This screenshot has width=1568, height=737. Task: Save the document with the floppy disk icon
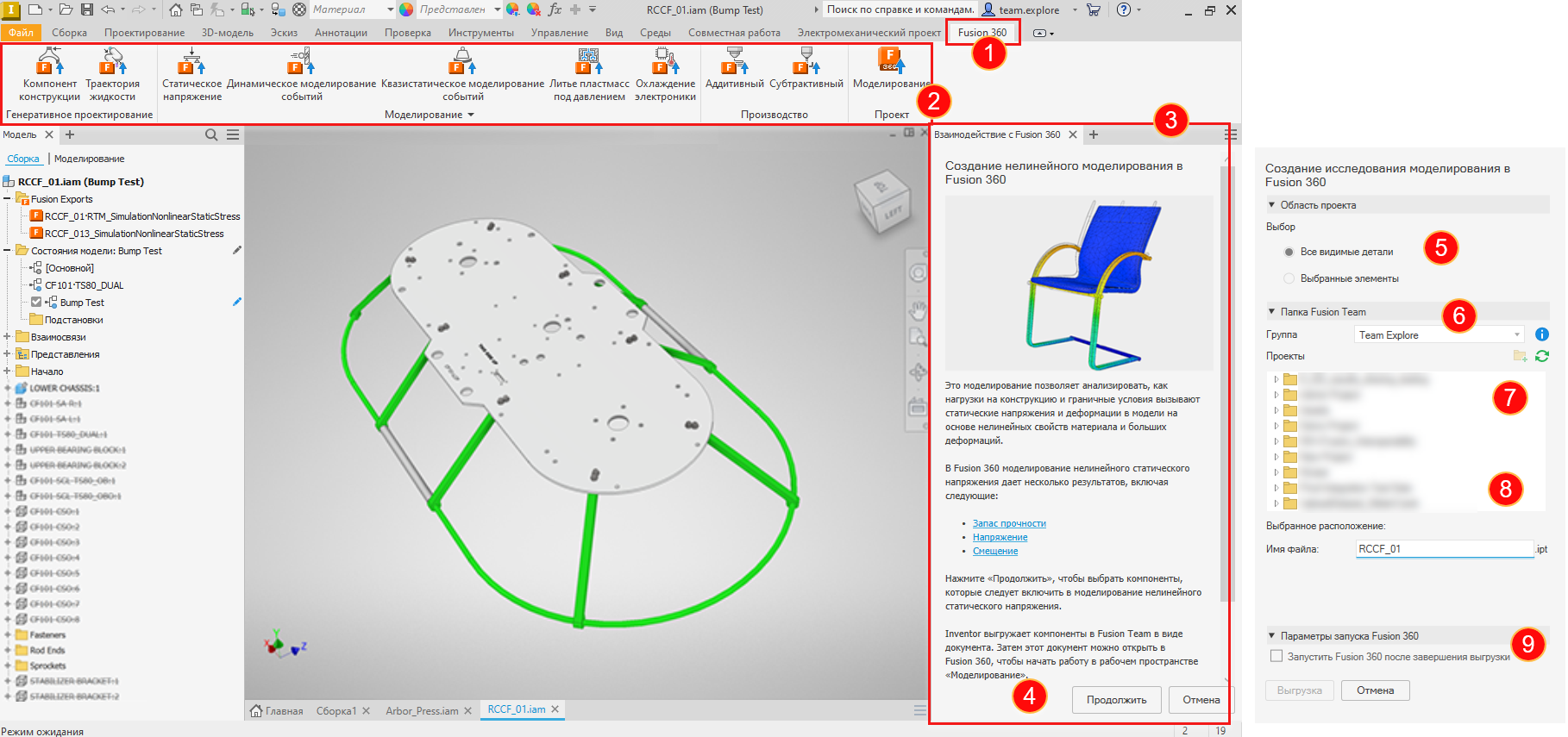[x=87, y=9]
